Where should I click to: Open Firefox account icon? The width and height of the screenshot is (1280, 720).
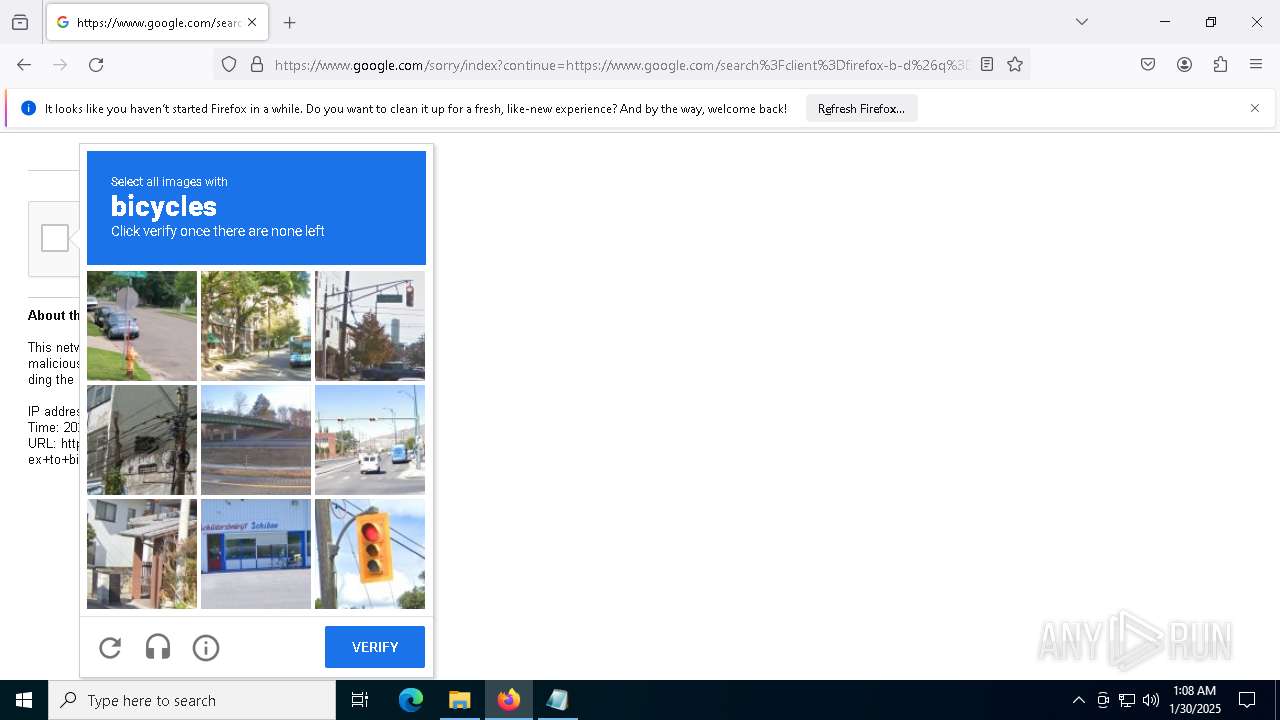point(1184,65)
